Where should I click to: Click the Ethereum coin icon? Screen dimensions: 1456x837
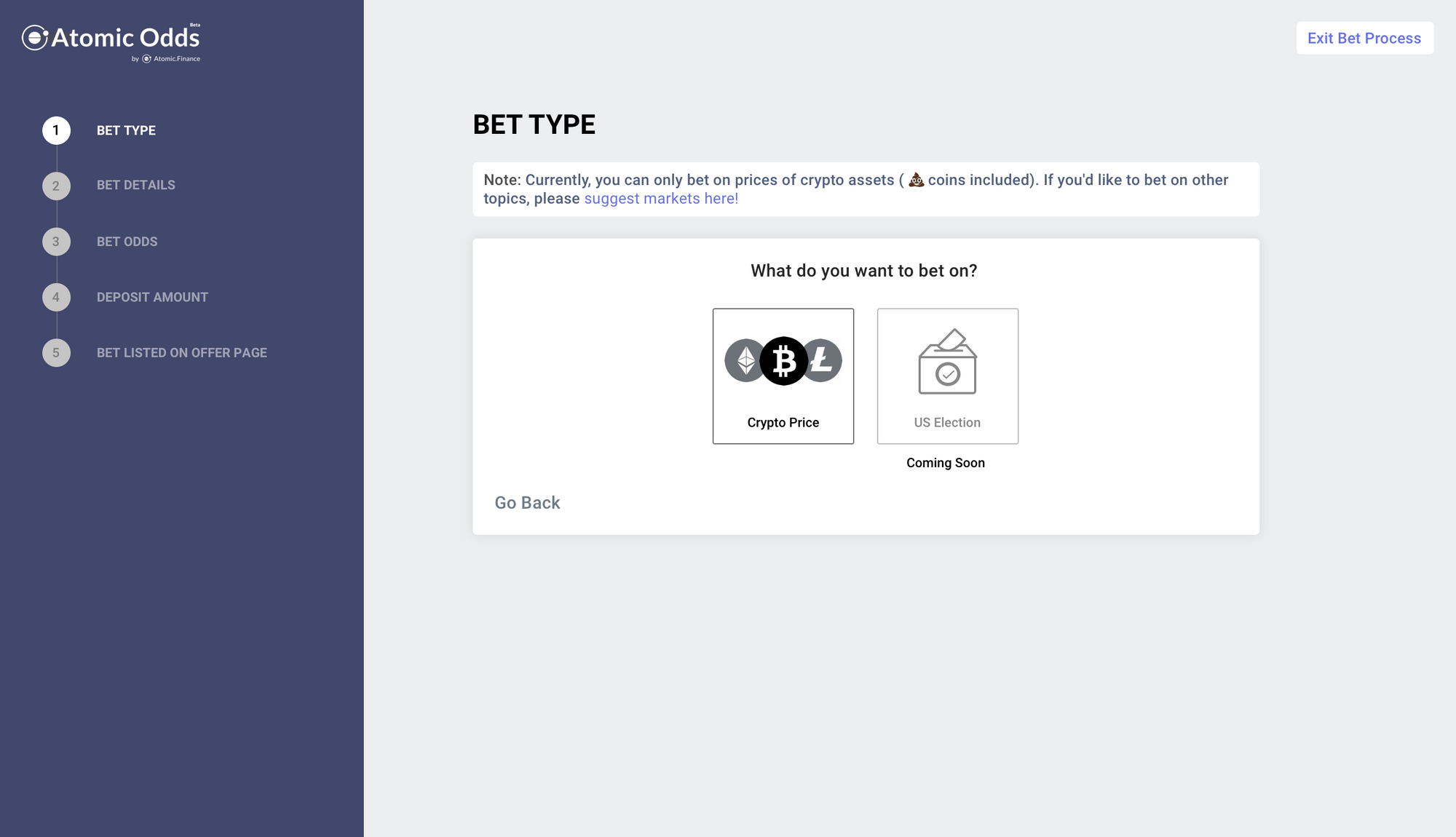click(744, 360)
